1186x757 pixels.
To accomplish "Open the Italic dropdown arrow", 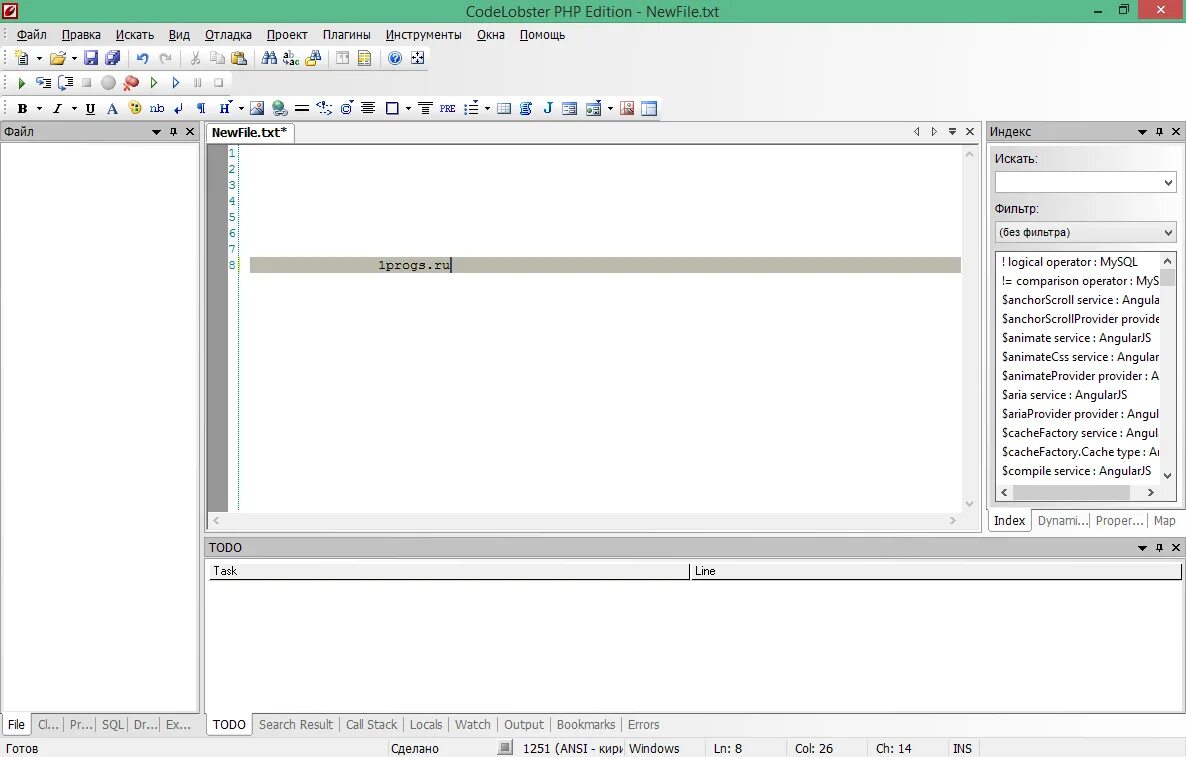I will pos(74,109).
